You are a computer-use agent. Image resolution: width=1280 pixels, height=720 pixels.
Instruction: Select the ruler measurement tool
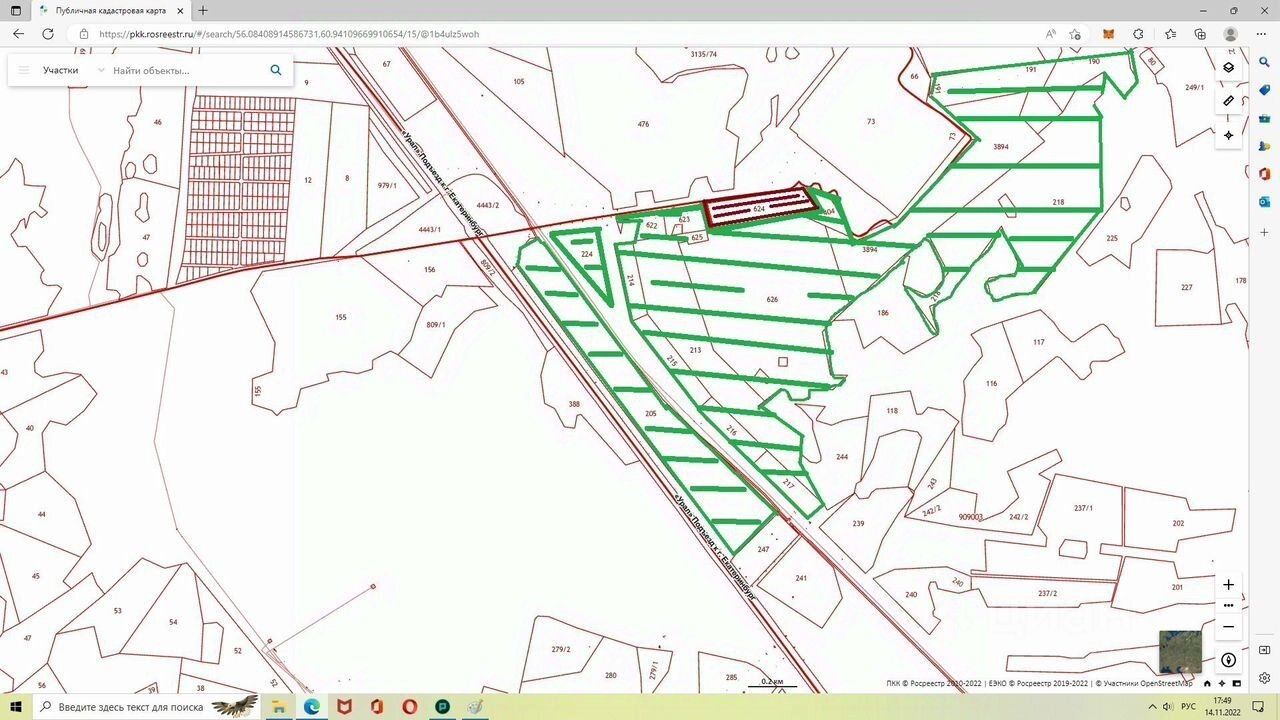tap(1228, 101)
